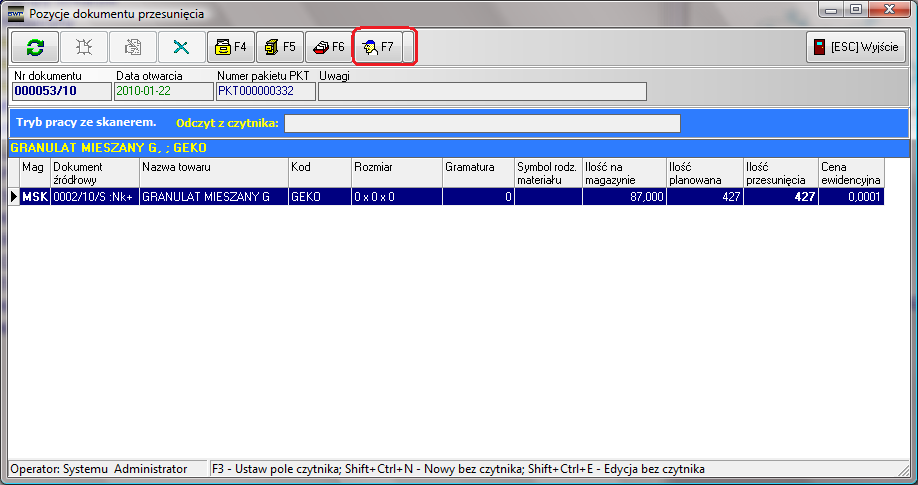Click the green refresh arrows icon

(x=35, y=47)
